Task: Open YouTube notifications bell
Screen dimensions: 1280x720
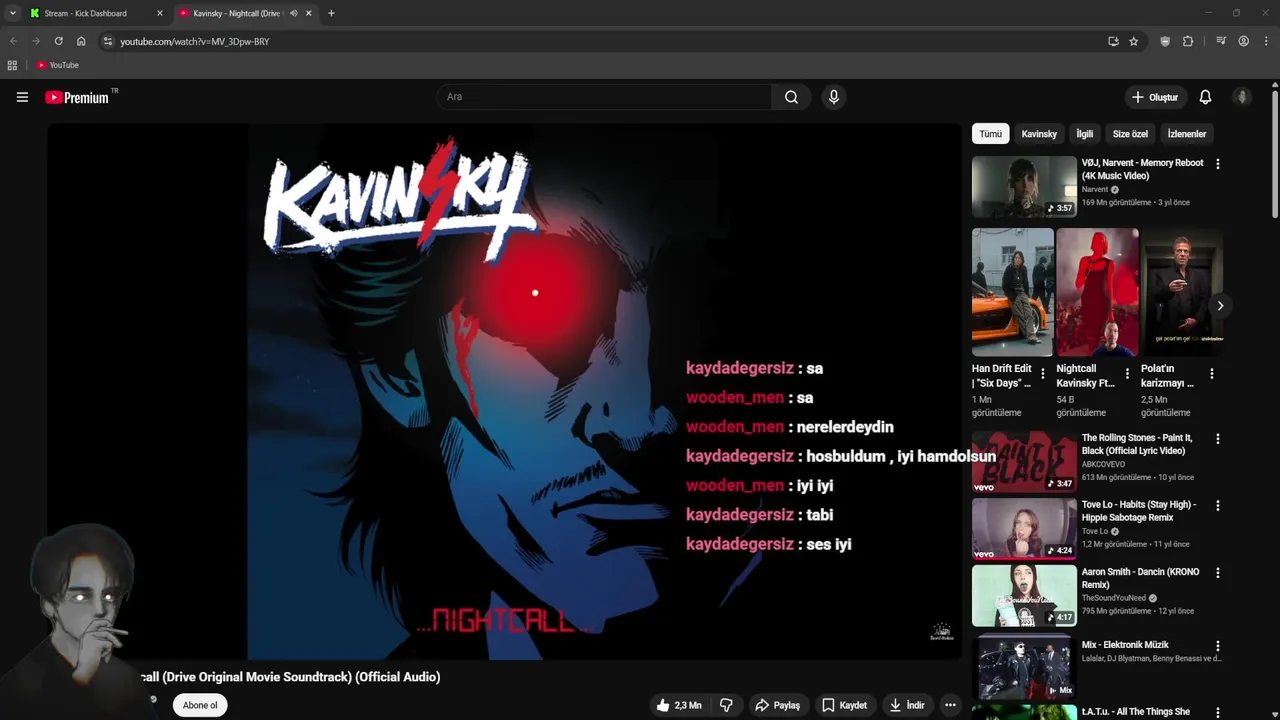Action: tap(1205, 97)
